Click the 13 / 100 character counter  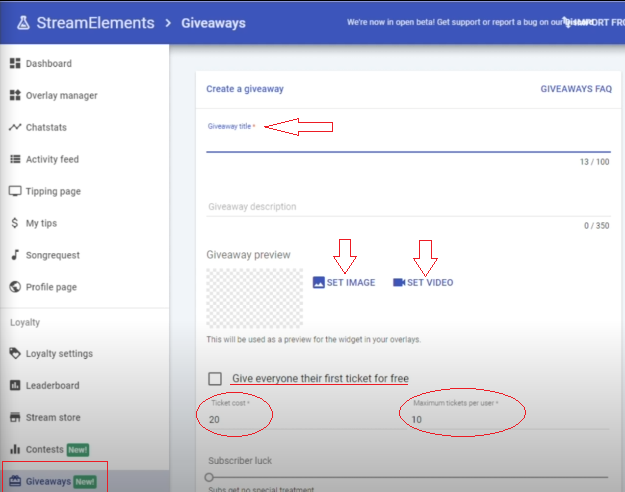(x=594, y=162)
